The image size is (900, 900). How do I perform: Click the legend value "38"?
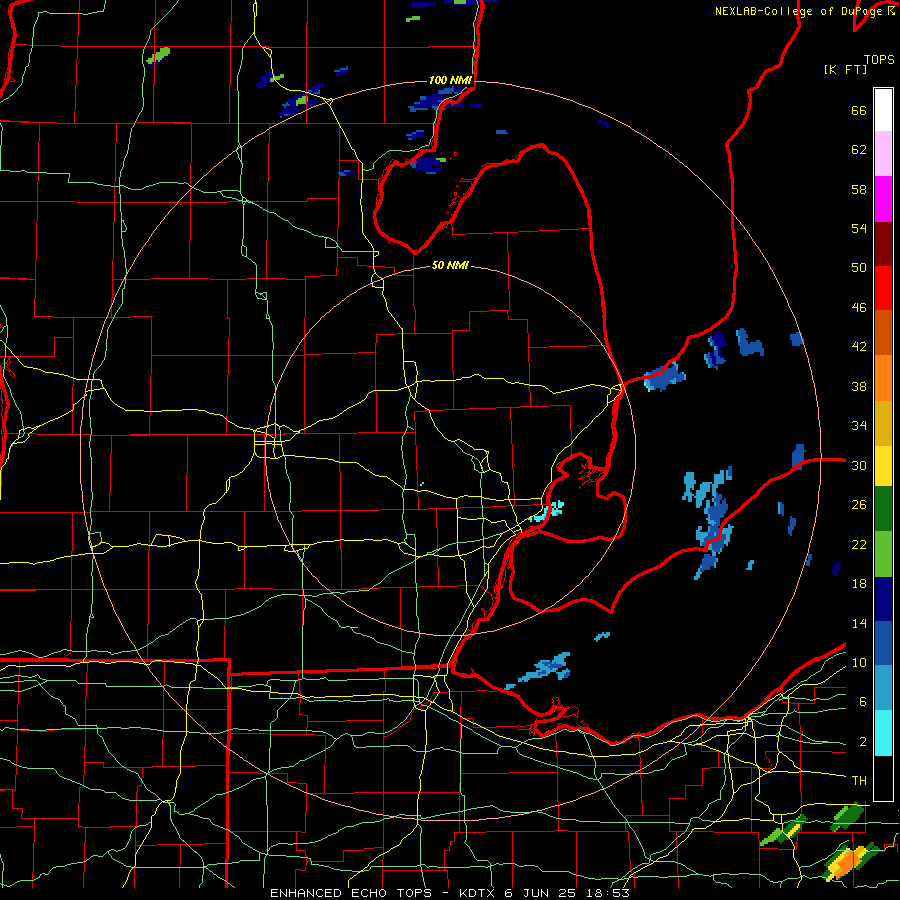(x=859, y=386)
